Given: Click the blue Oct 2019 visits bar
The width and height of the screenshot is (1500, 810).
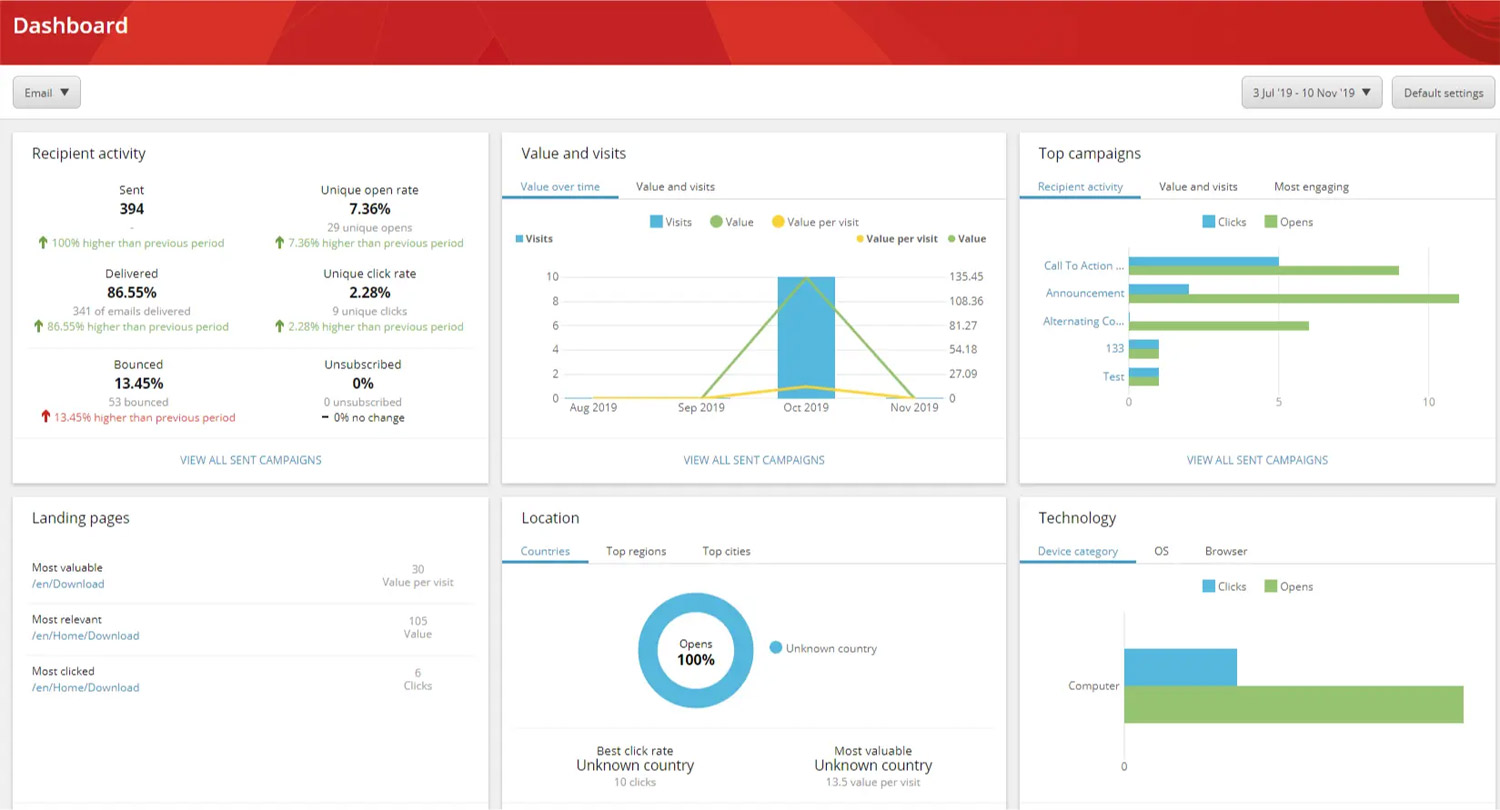Looking at the screenshot, I should tap(806, 338).
